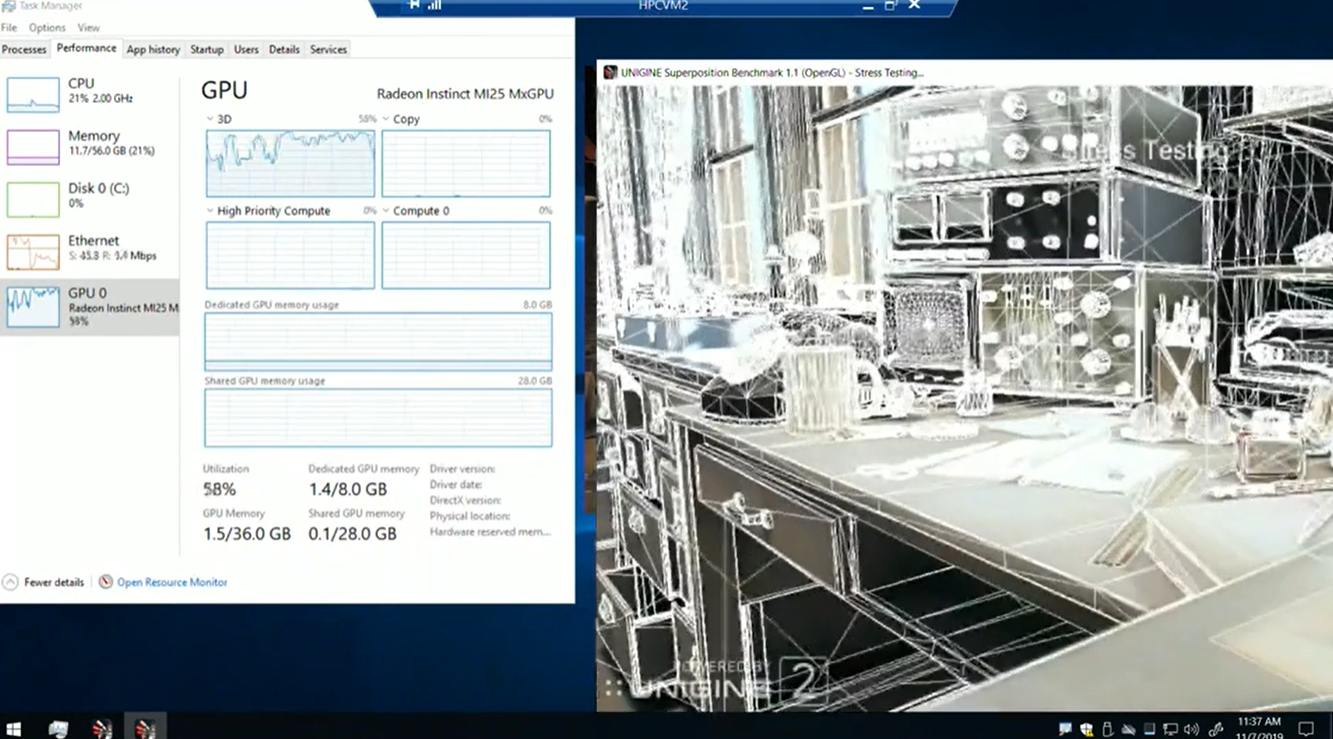
Task: Click the Windows Start button
Action: coord(14,728)
